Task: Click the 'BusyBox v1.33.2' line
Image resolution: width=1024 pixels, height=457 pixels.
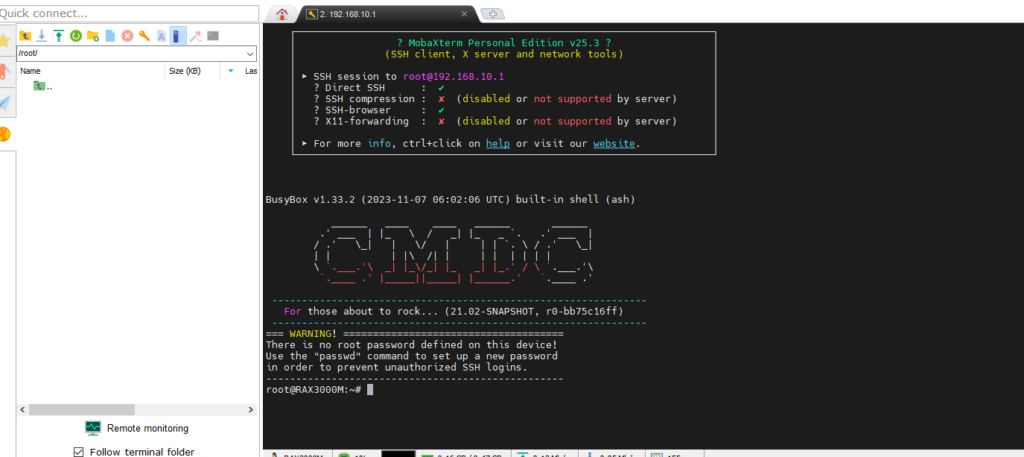Action: [451, 199]
